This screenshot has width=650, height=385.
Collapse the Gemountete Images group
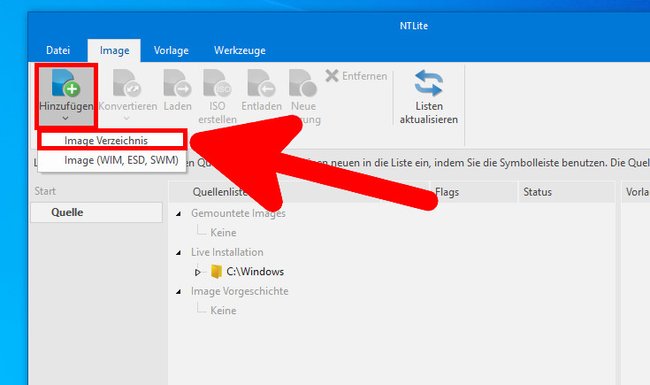[x=179, y=214]
